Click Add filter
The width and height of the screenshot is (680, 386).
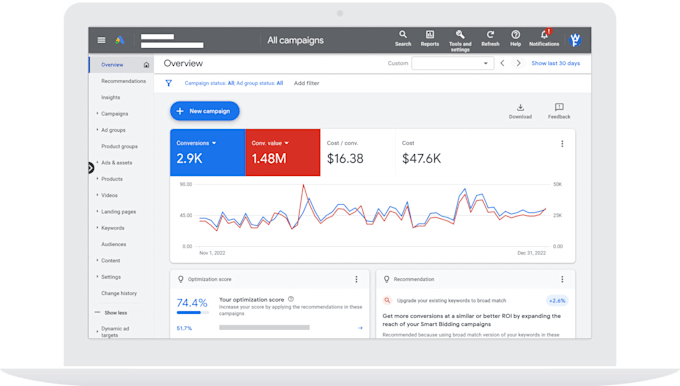(307, 83)
